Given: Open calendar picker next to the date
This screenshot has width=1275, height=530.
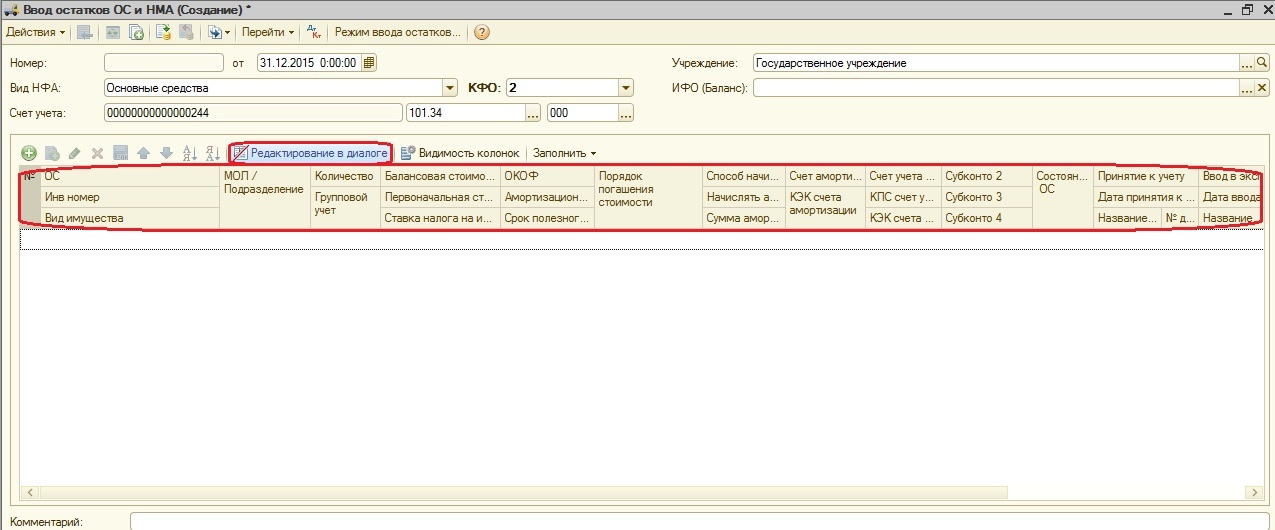Looking at the screenshot, I should pos(369,63).
